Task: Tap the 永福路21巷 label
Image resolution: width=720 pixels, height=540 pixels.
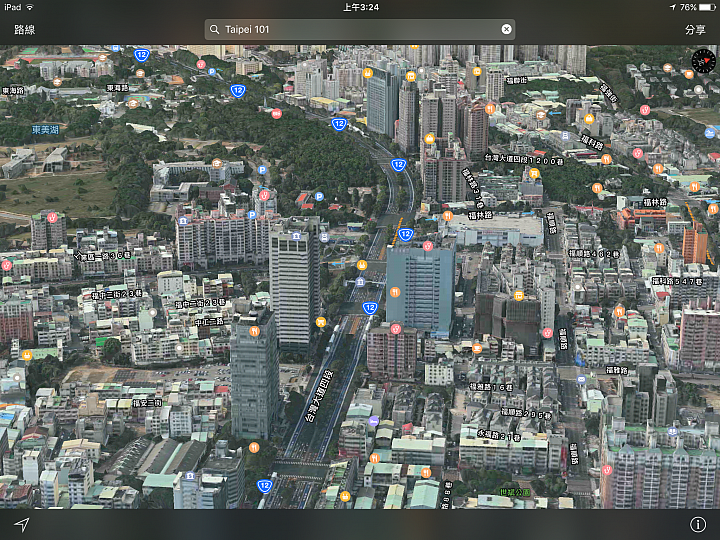Action: [x=499, y=434]
